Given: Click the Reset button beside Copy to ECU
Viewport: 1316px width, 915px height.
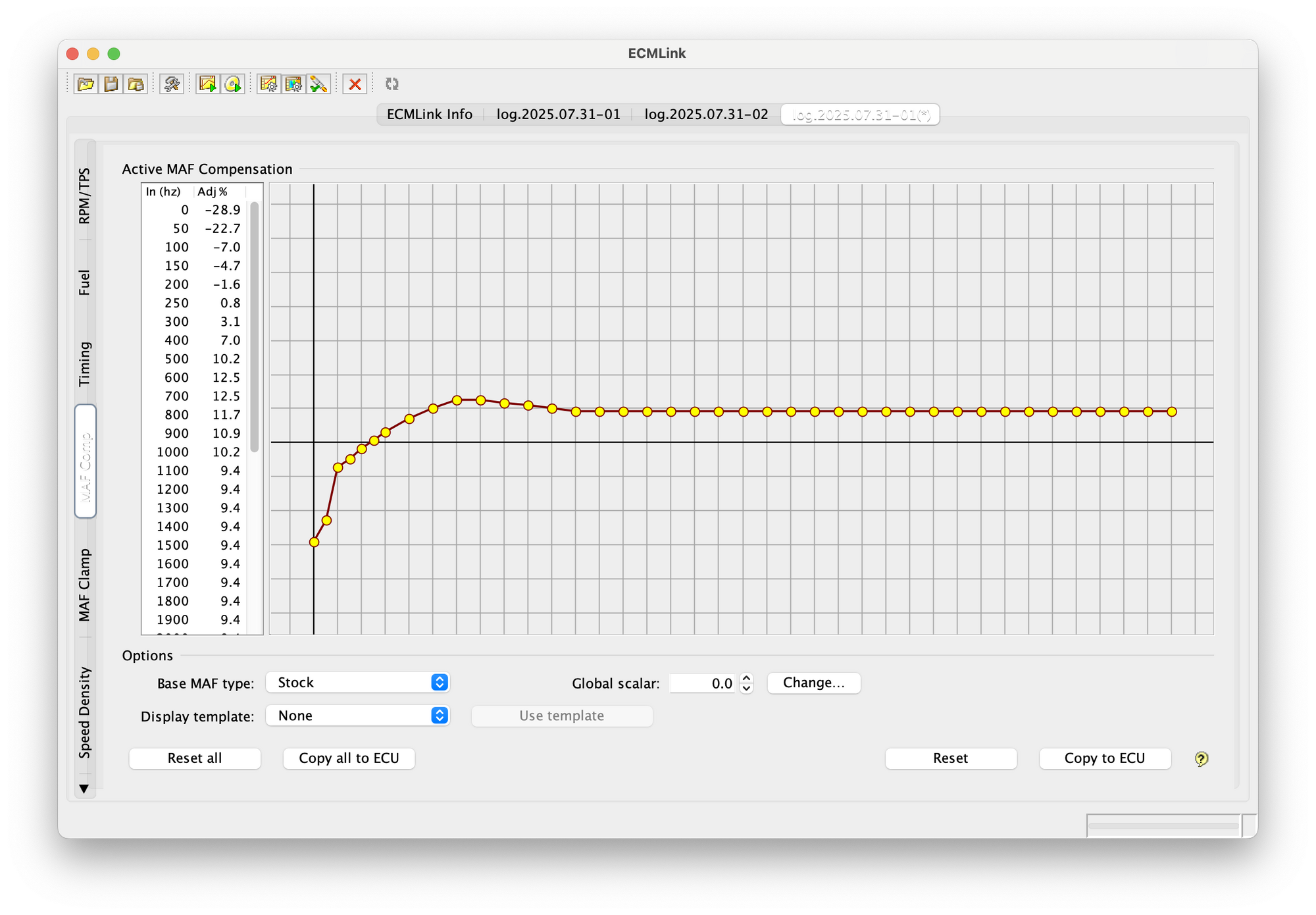Looking at the screenshot, I should (951, 758).
